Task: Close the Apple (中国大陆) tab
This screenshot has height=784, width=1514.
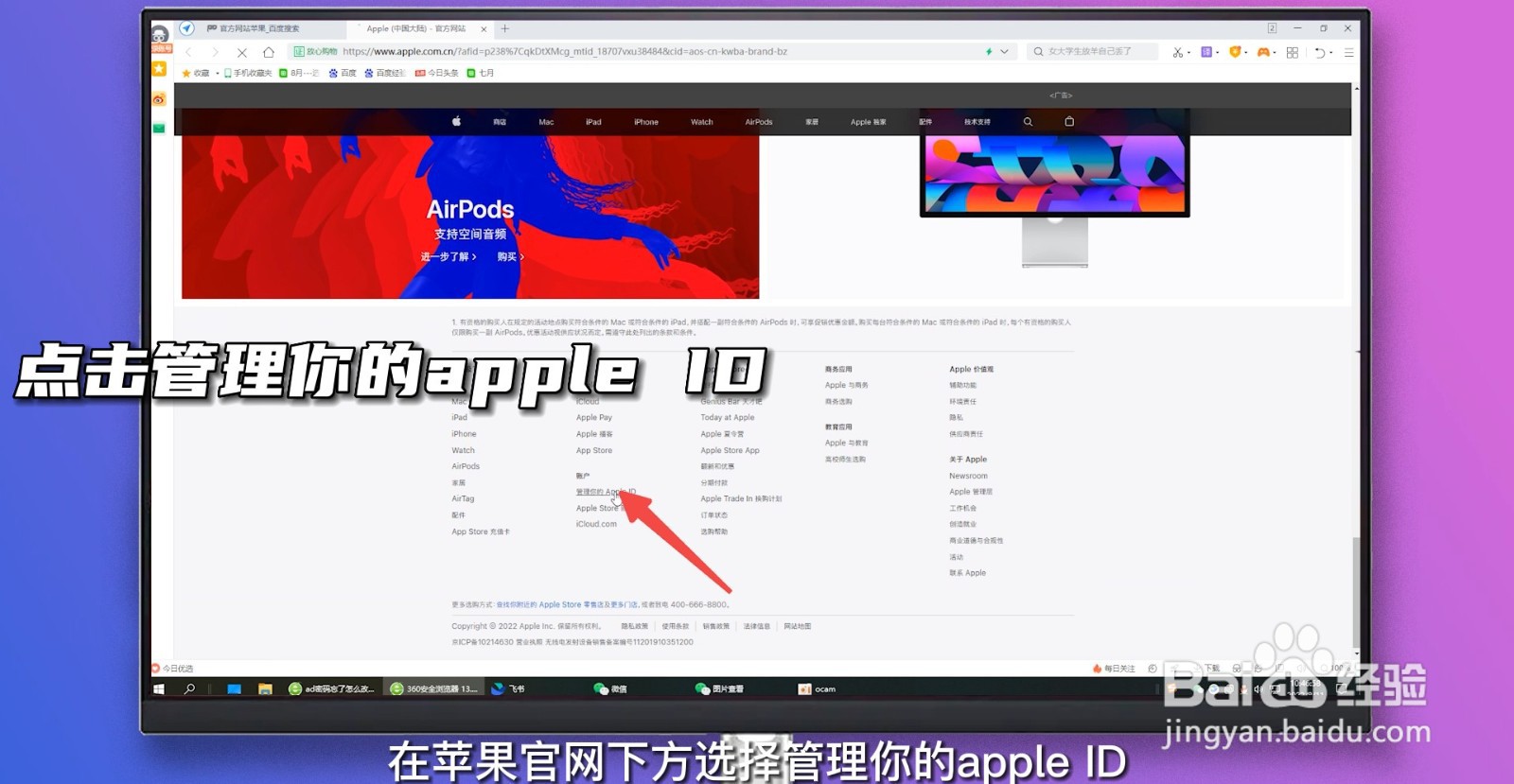Action: 484,29
